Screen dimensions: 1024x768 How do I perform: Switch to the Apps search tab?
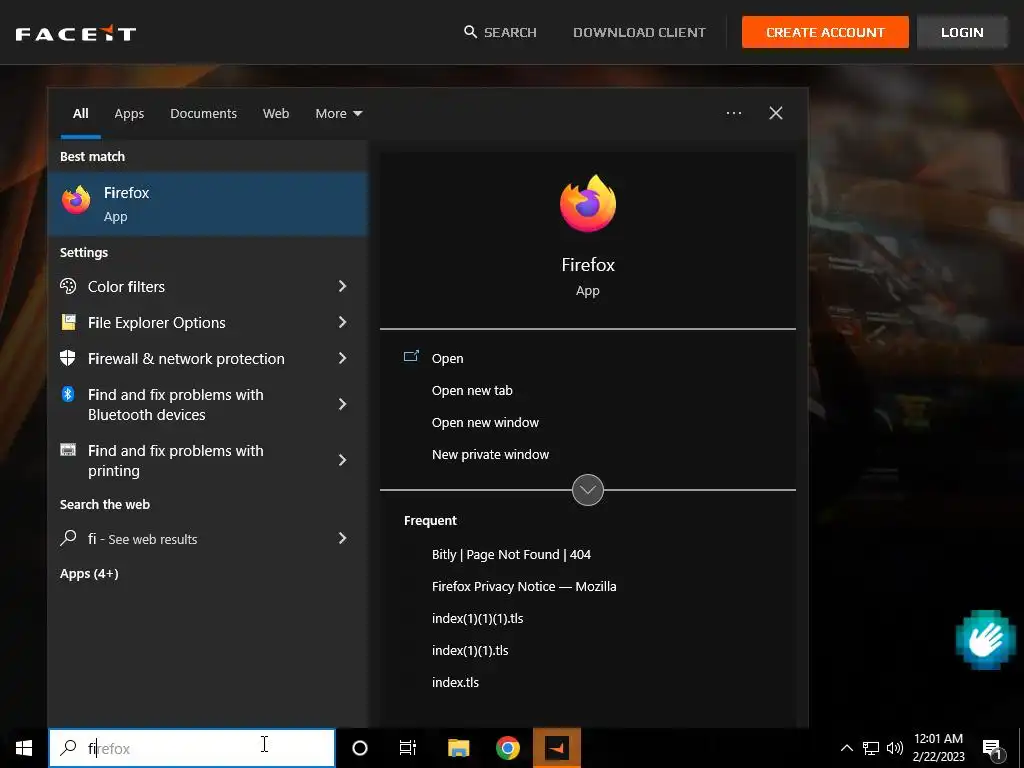coord(129,114)
